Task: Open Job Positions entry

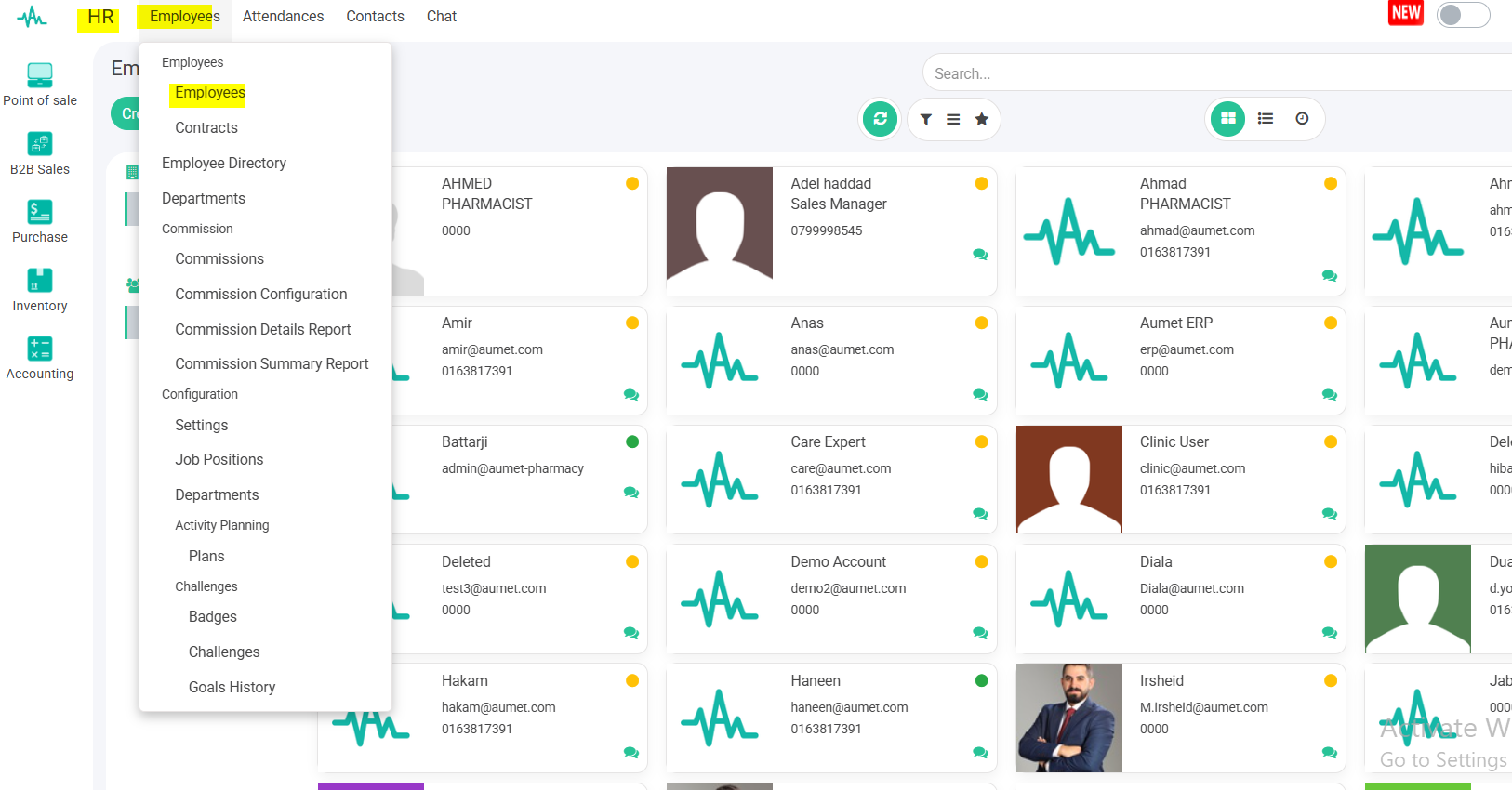Action: tap(219, 460)
